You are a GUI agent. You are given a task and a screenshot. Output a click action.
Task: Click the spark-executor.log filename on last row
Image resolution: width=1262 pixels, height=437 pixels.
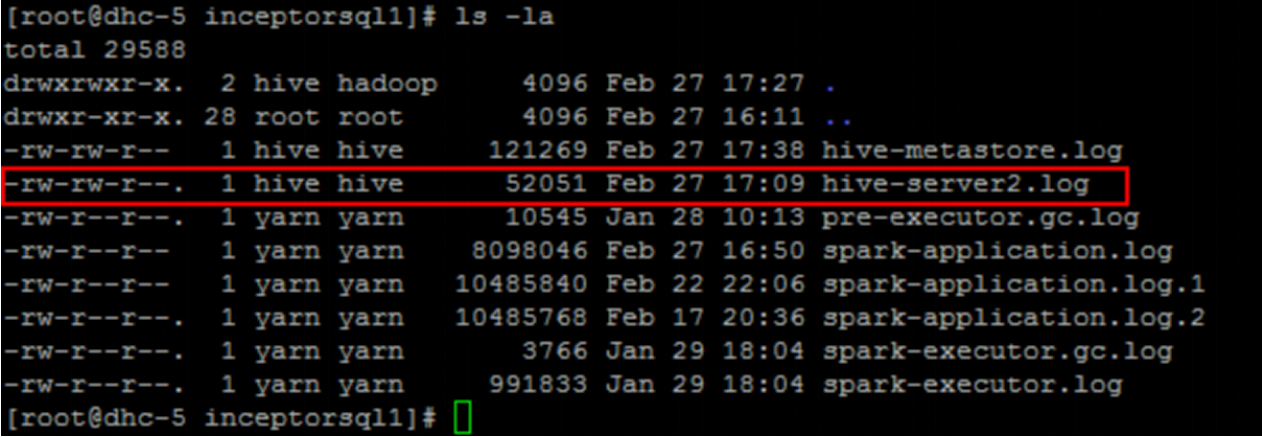click(971, 385)
